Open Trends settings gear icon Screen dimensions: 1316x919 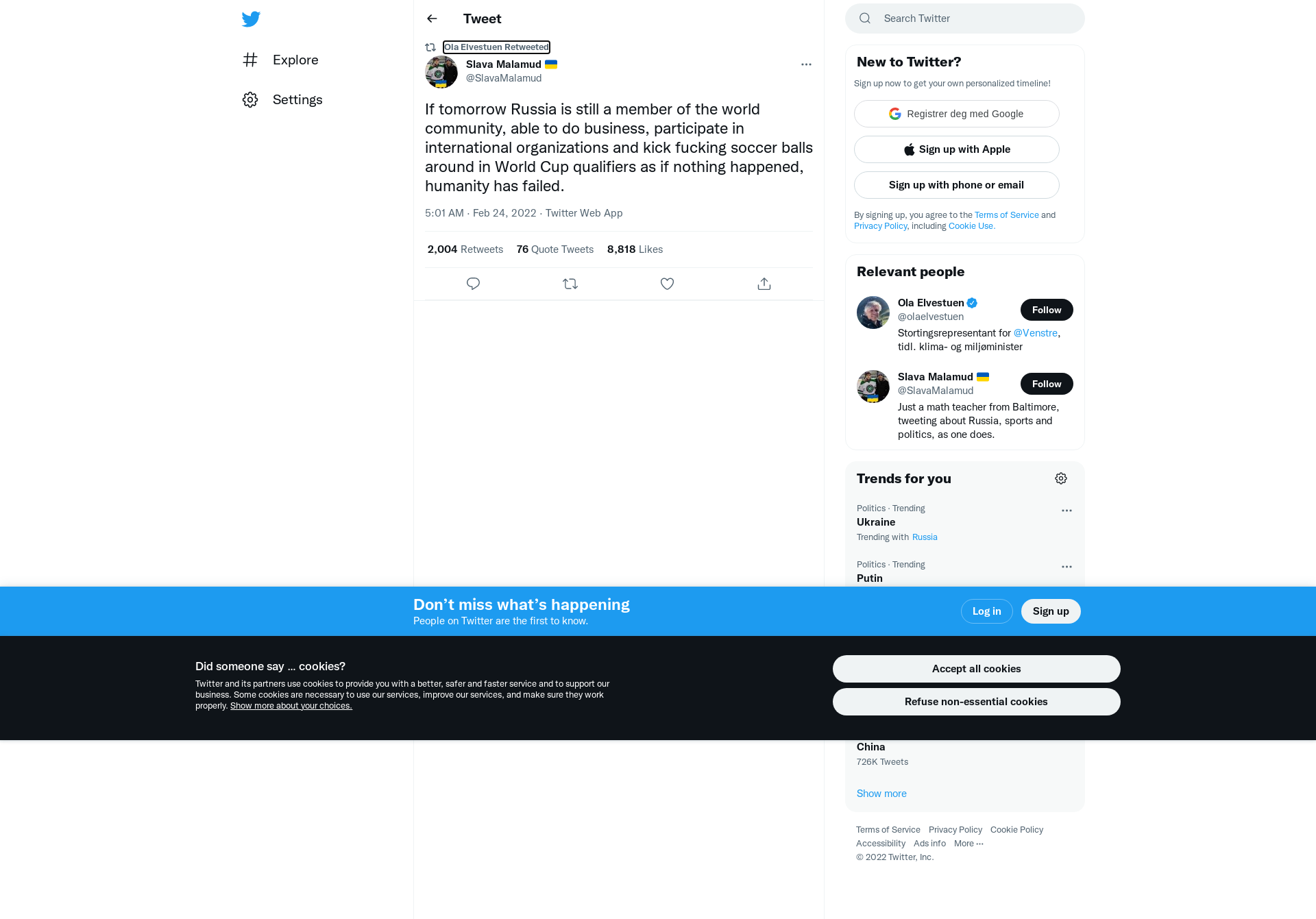pyautogui.click(x=1061, y=478)
